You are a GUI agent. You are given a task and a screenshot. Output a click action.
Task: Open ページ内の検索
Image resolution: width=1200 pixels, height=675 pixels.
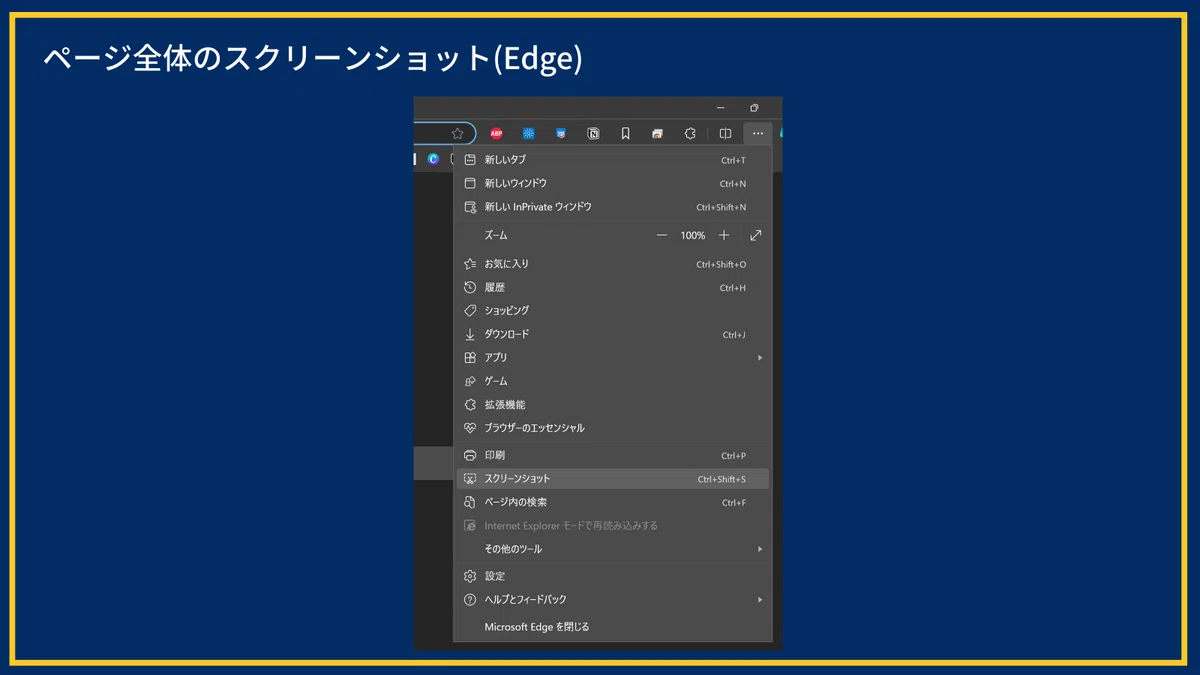[613, 502]
